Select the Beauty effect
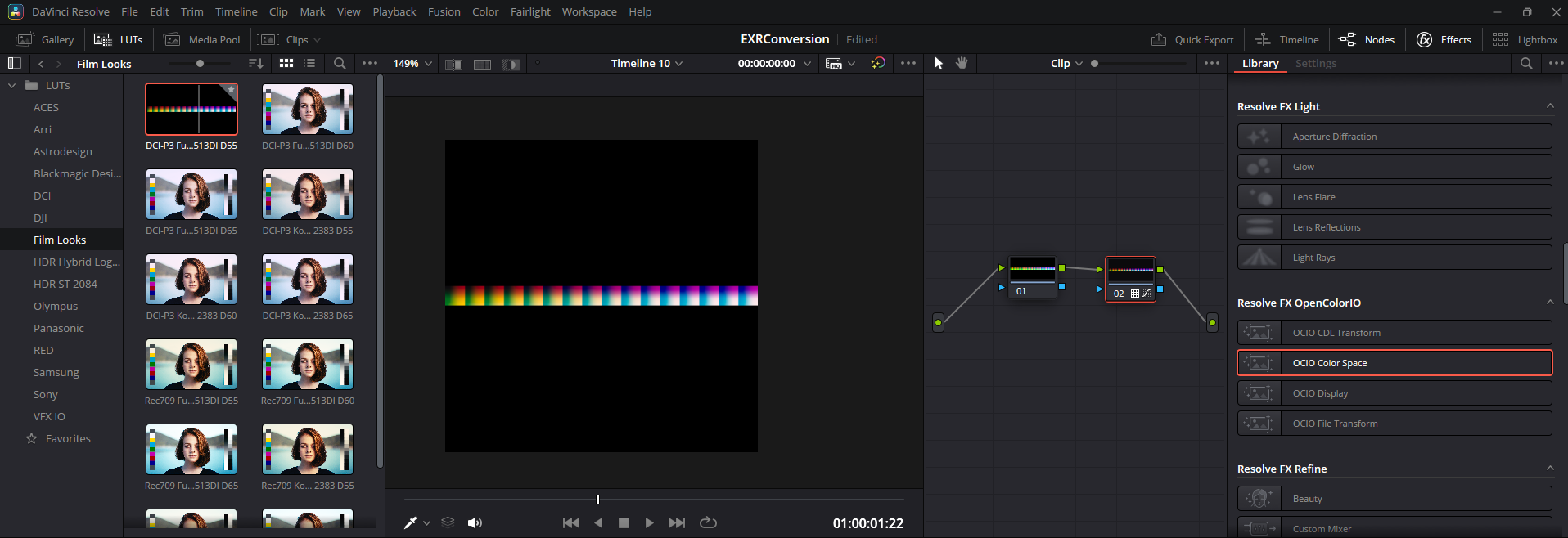 click(x=1395, y=499)
